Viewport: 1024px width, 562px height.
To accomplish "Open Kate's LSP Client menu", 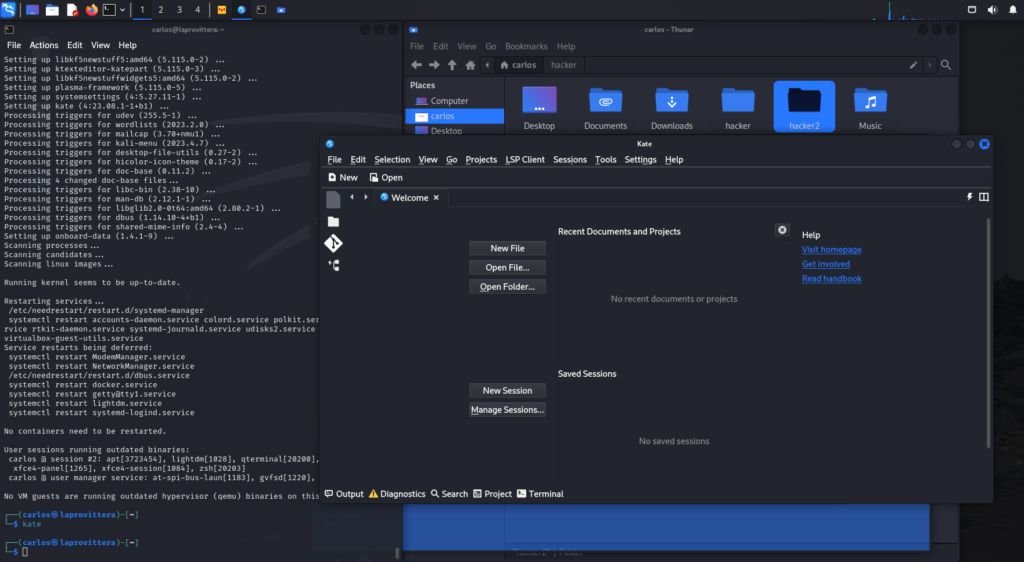I will click(525, 159).
